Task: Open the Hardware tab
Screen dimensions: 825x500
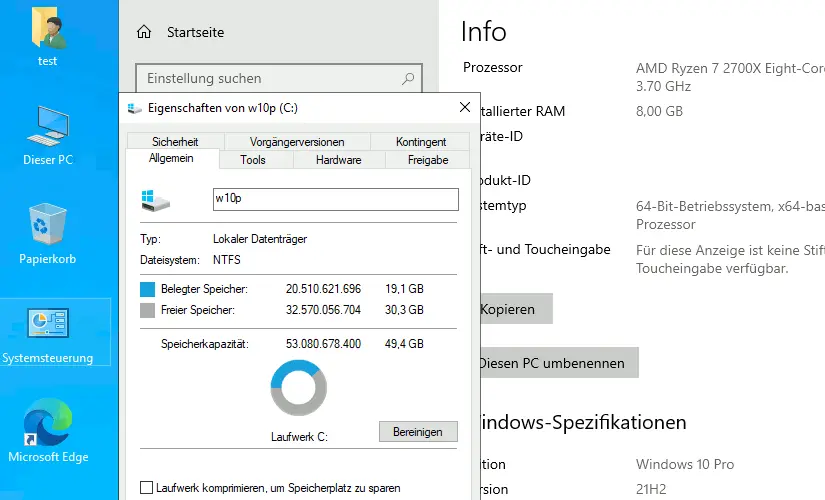Action: pos(339,160)
